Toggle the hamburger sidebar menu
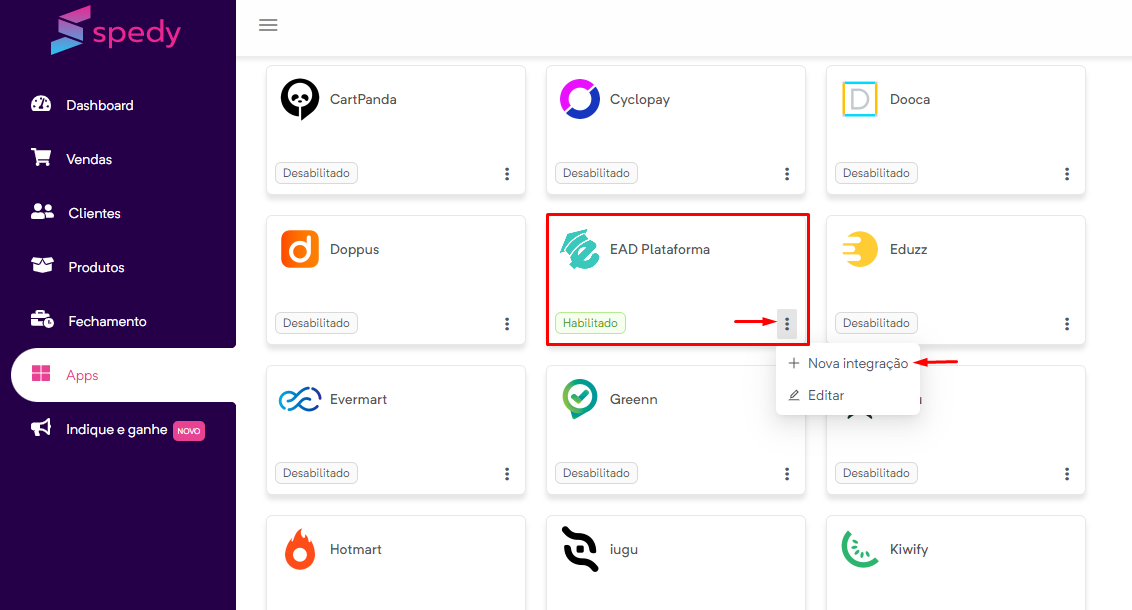 pos(268,25)
